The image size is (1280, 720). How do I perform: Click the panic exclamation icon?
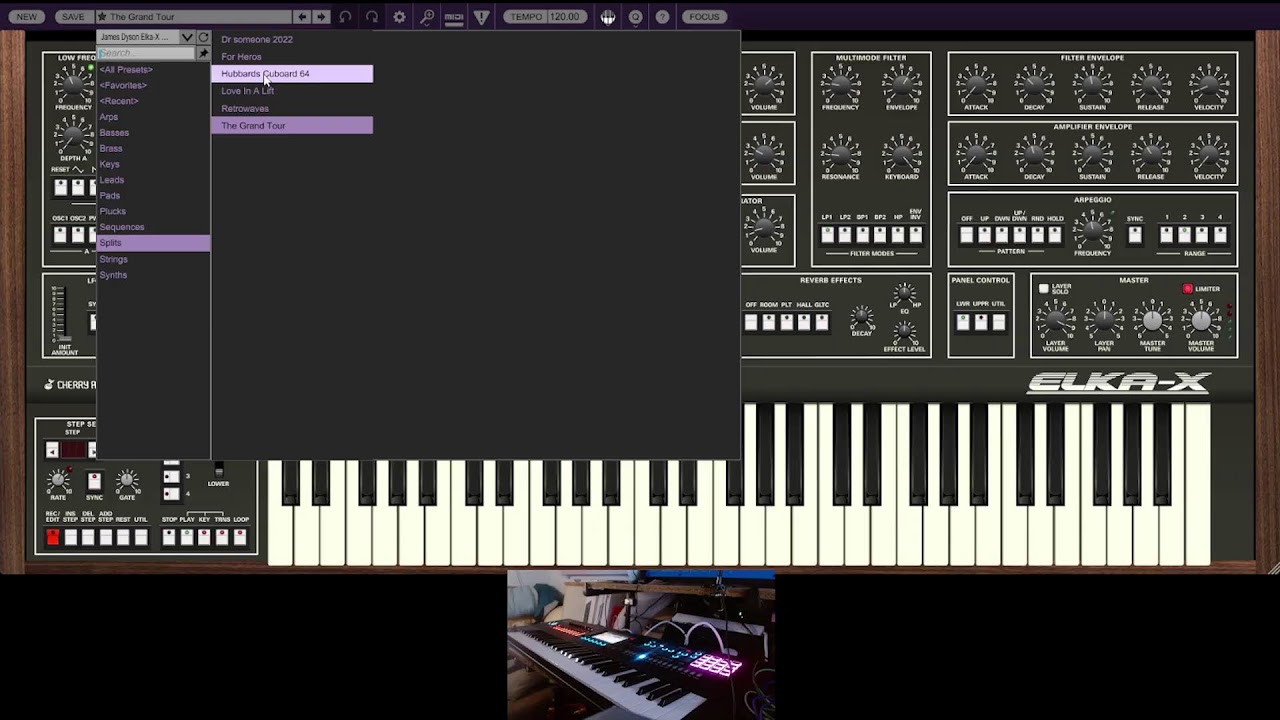481,17
